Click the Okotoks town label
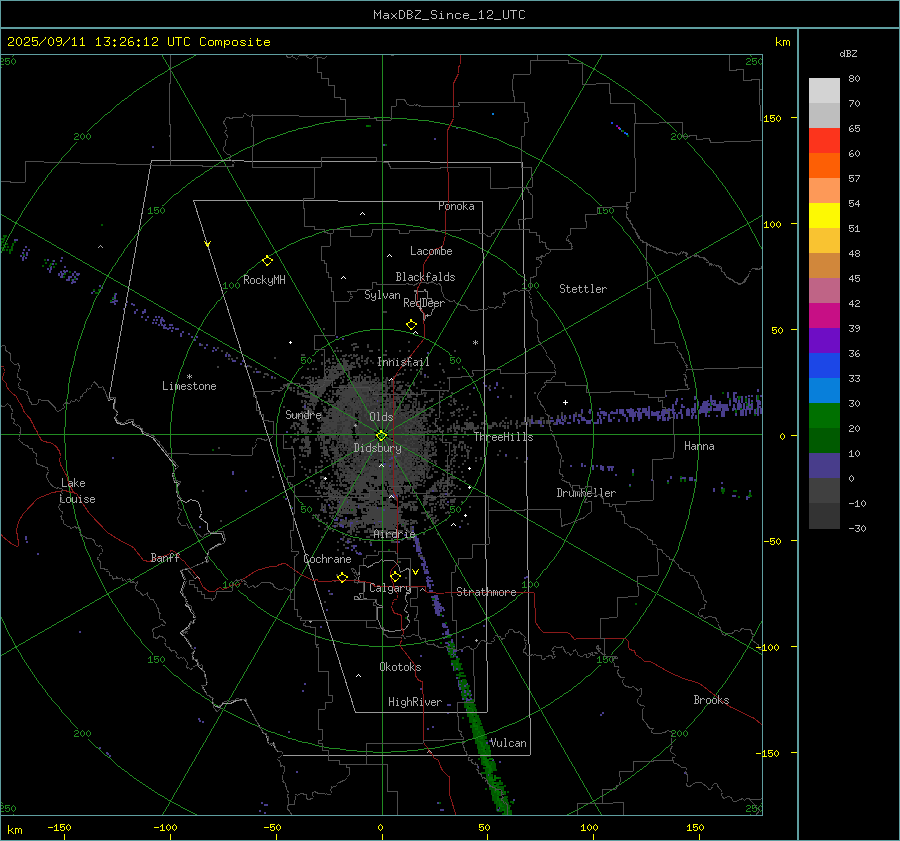 tap(400, 667)
